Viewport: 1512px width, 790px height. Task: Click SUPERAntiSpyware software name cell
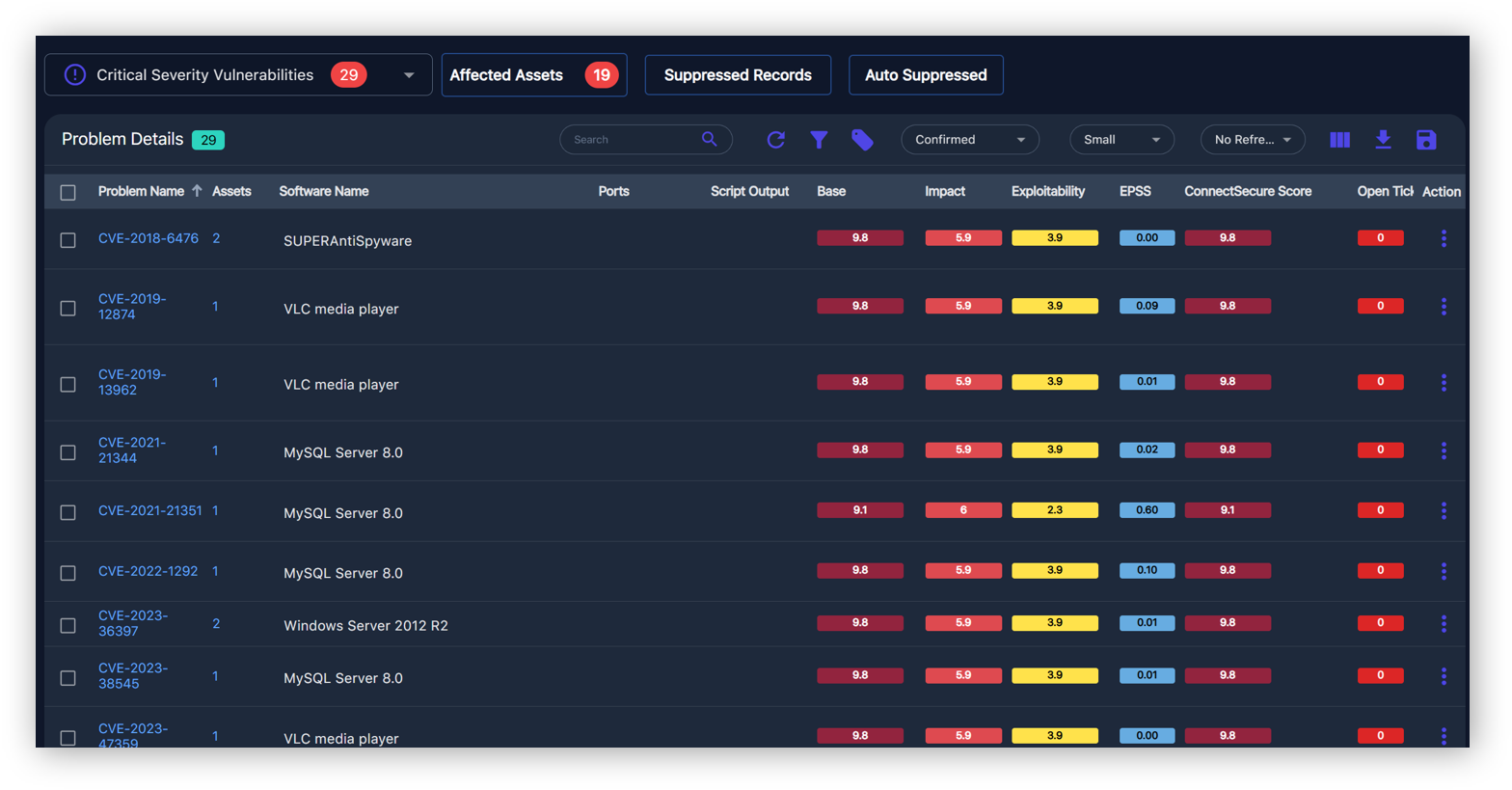coord(347,241)
